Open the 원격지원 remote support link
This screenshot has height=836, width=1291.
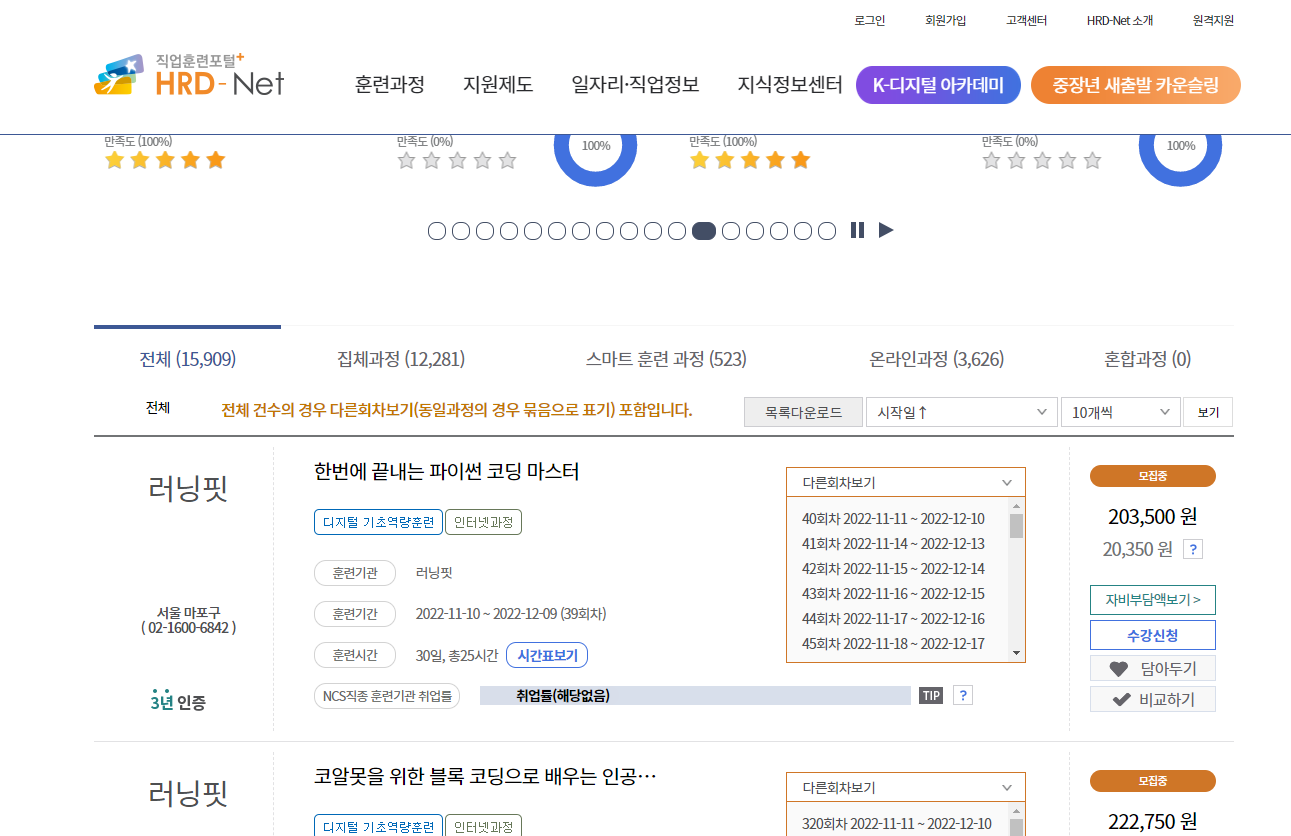1213,20
